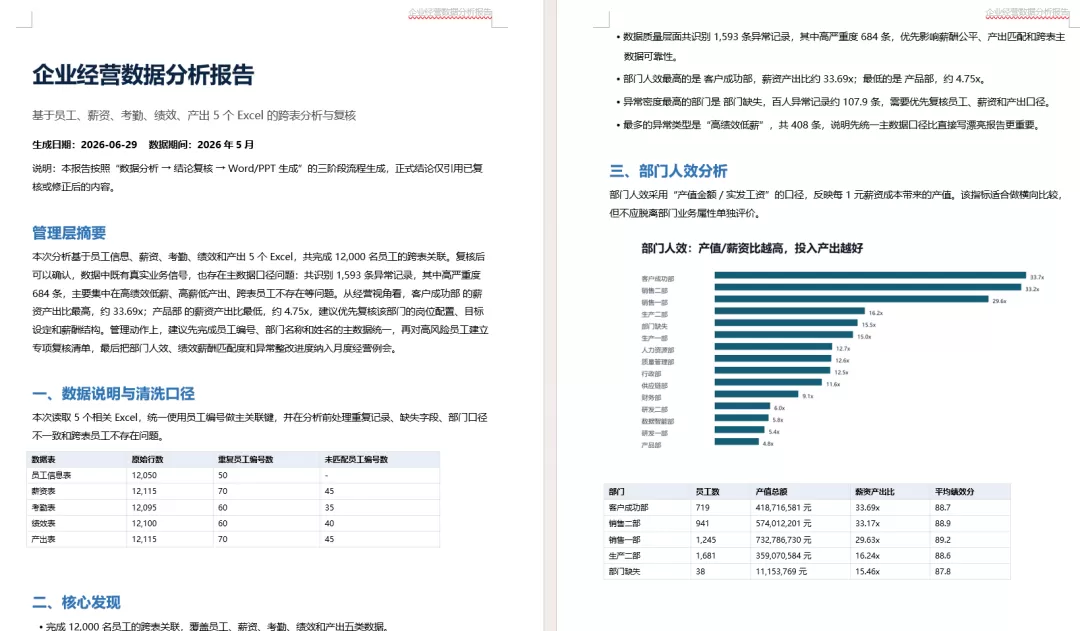Click the 33.7x bar in the chart
The width and height of the screenshot is (1080, 631).
(x=870, y=275)
